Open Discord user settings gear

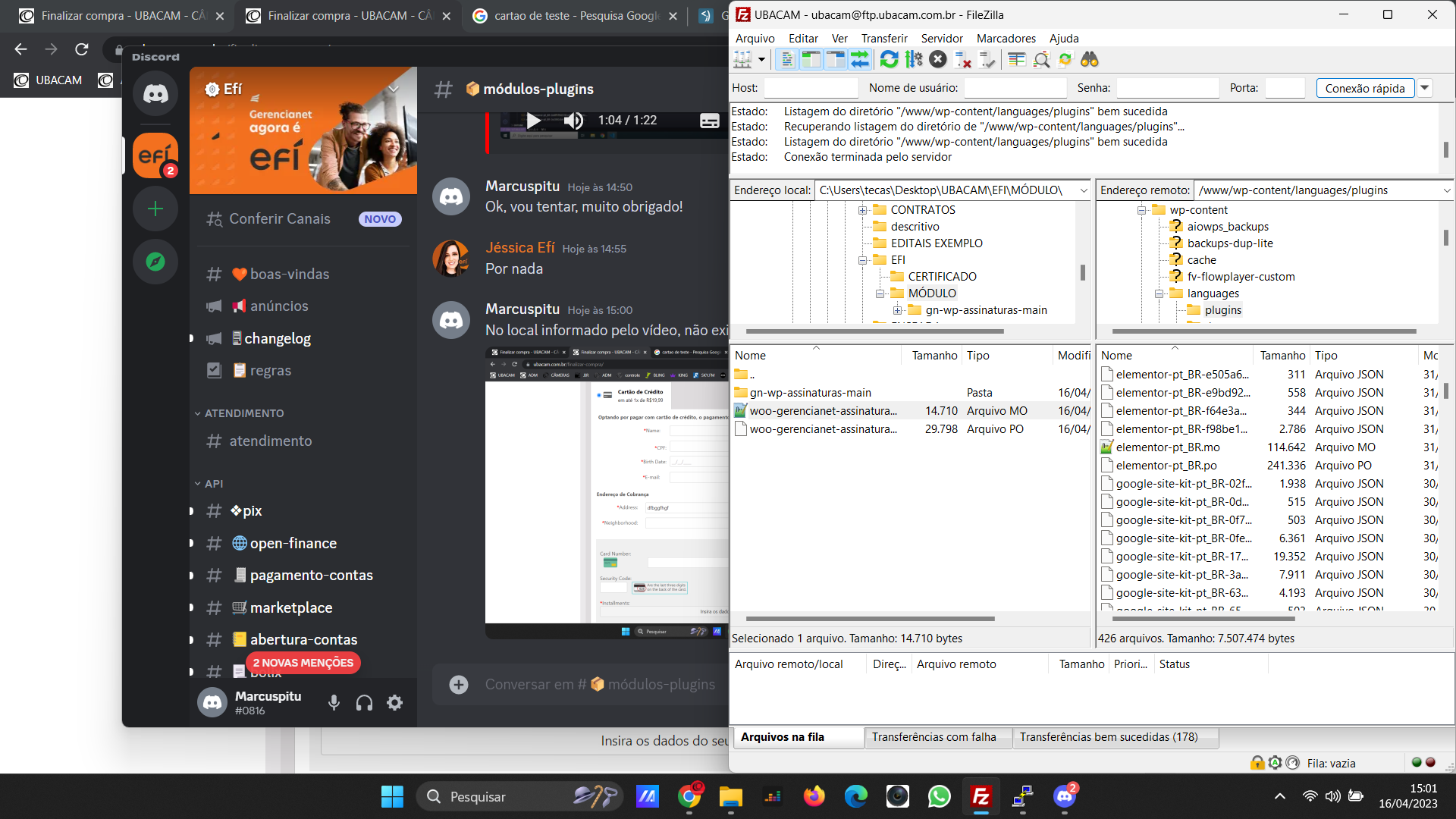click(394, 703)
